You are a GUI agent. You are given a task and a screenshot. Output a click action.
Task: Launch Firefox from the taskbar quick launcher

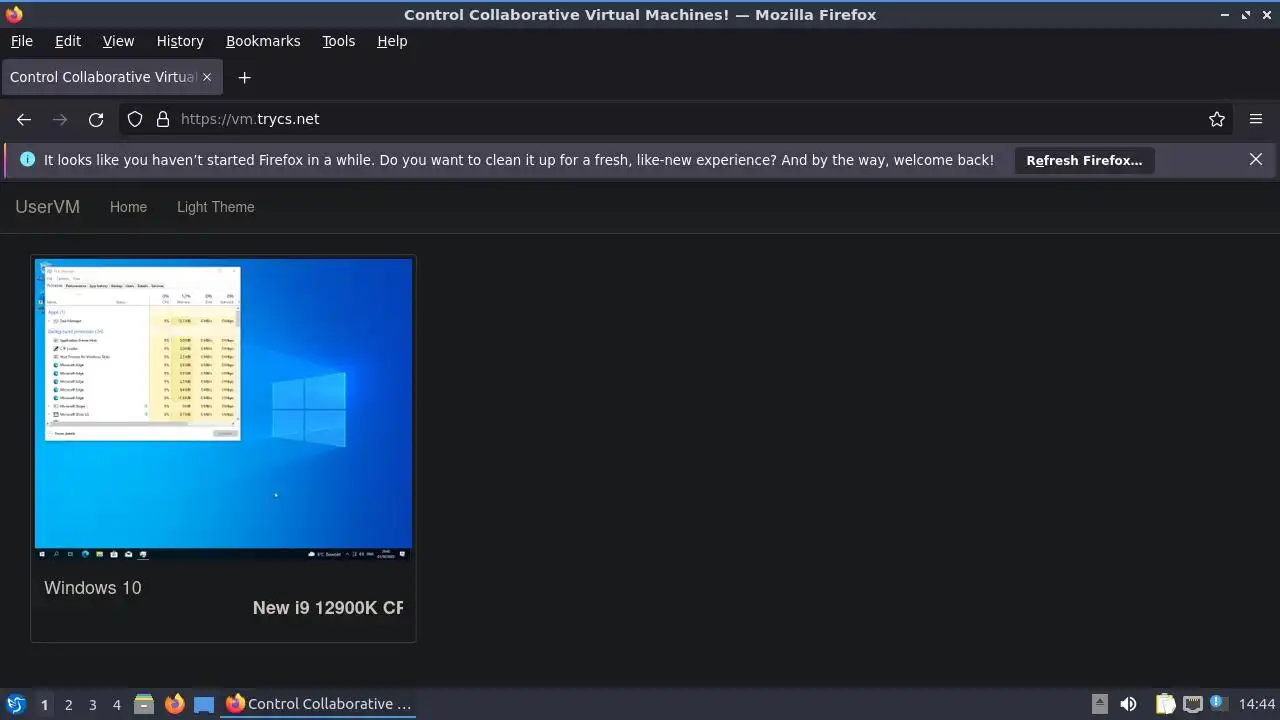[174, 704]
